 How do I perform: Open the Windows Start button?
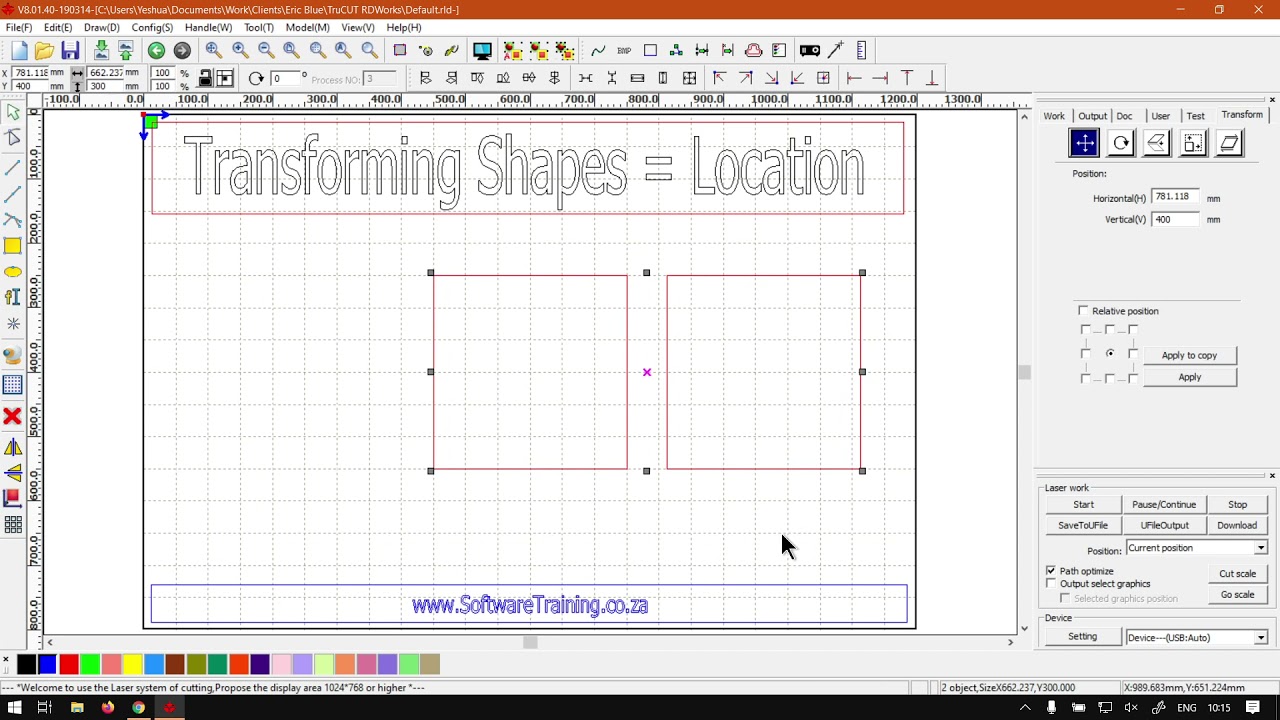coord(14,708)
